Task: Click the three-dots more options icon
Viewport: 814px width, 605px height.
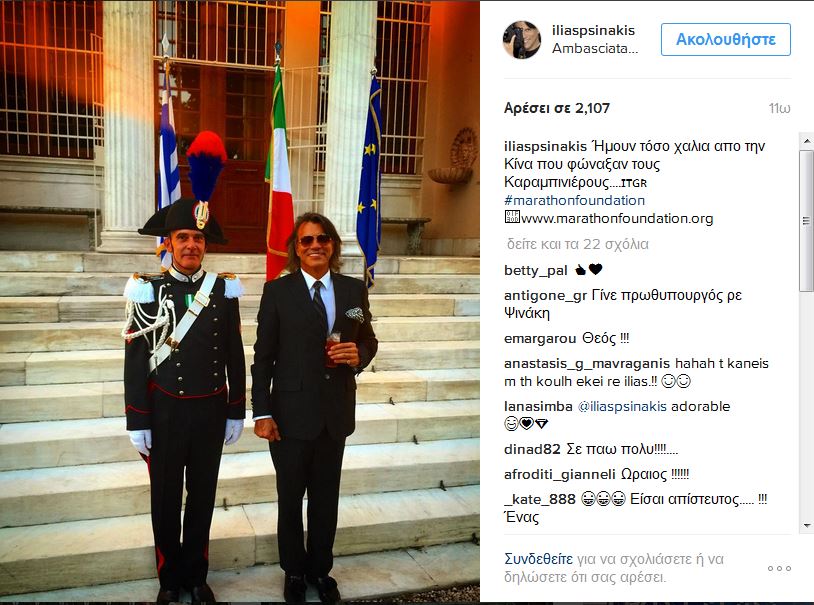Action: point(779,569)
